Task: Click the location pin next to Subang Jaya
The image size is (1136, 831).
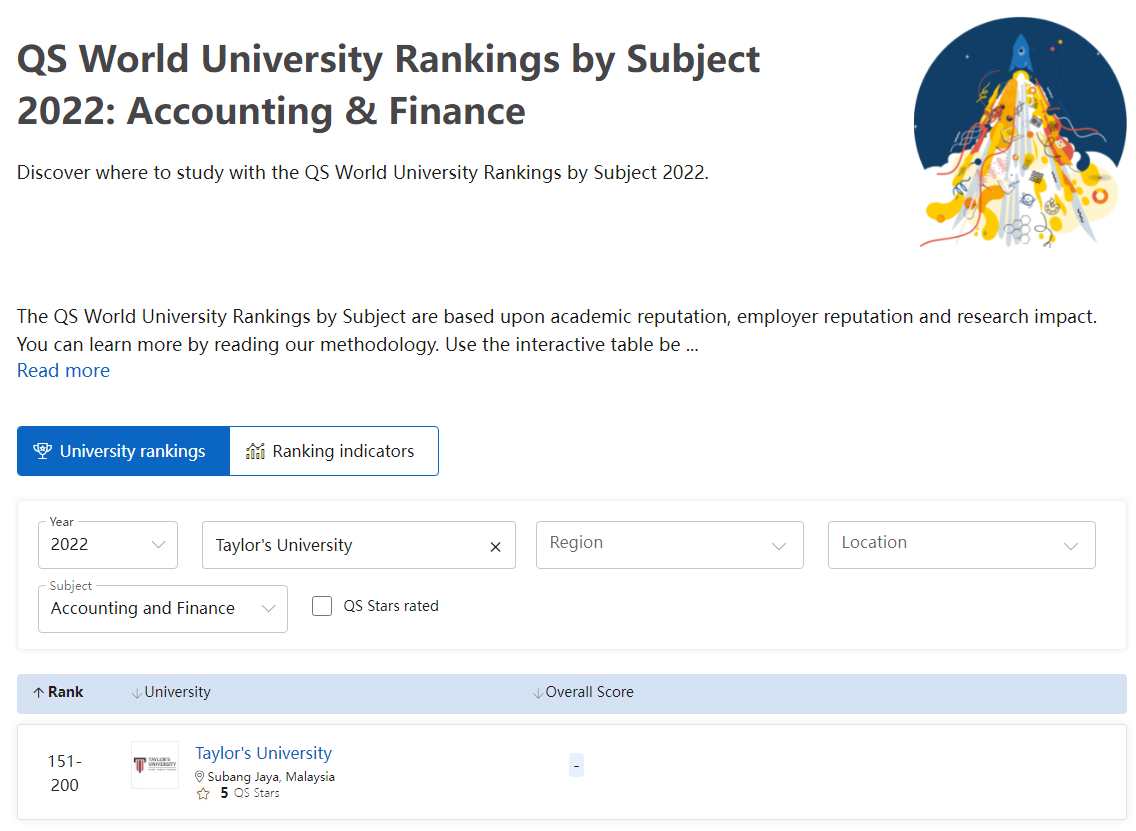Action: [199, 776]
